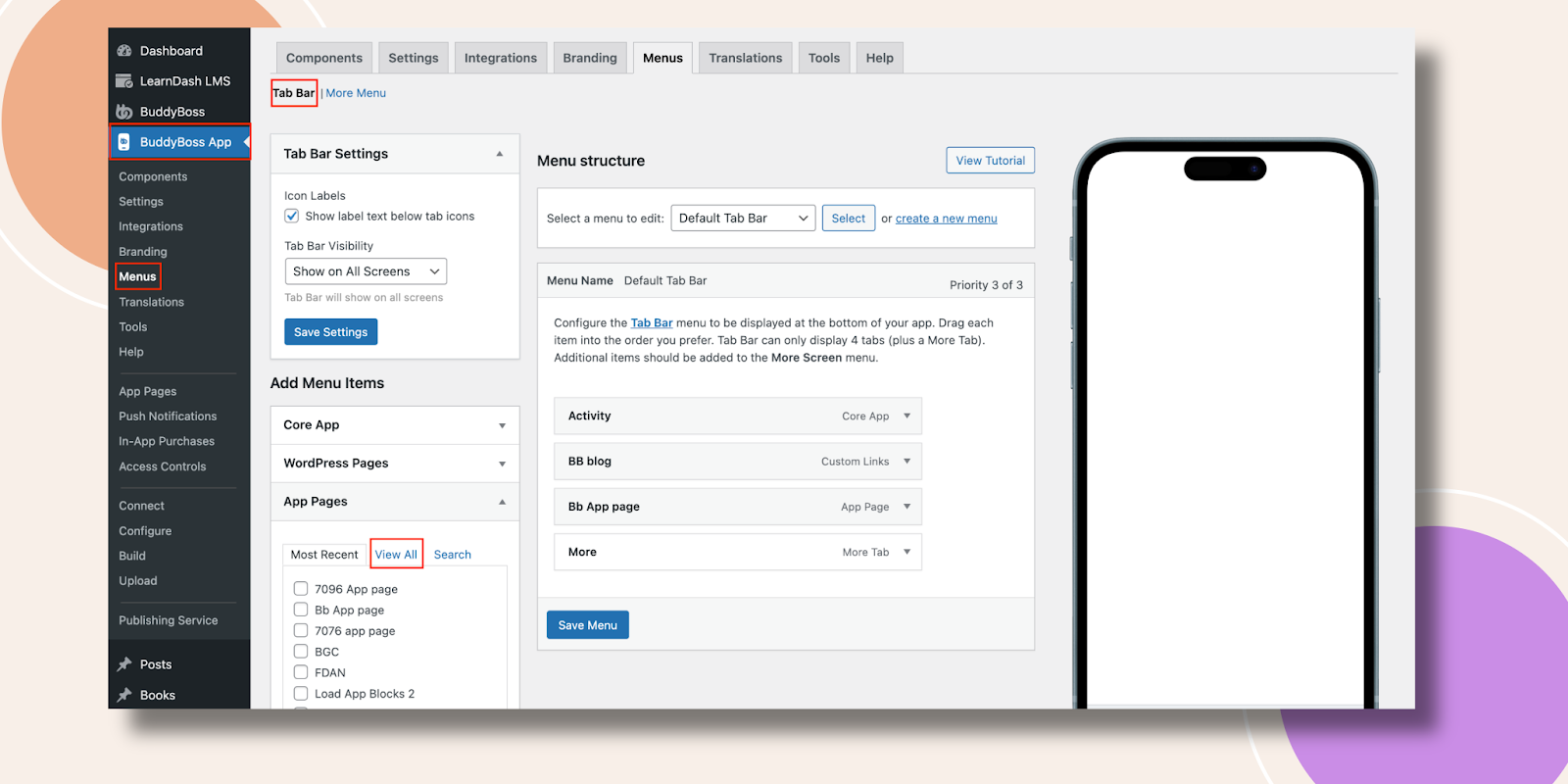Image resolution: width=1568 pixels, height=784 pixels.
Task: Switch to Most Recent app pages tab
Action: 324,555
